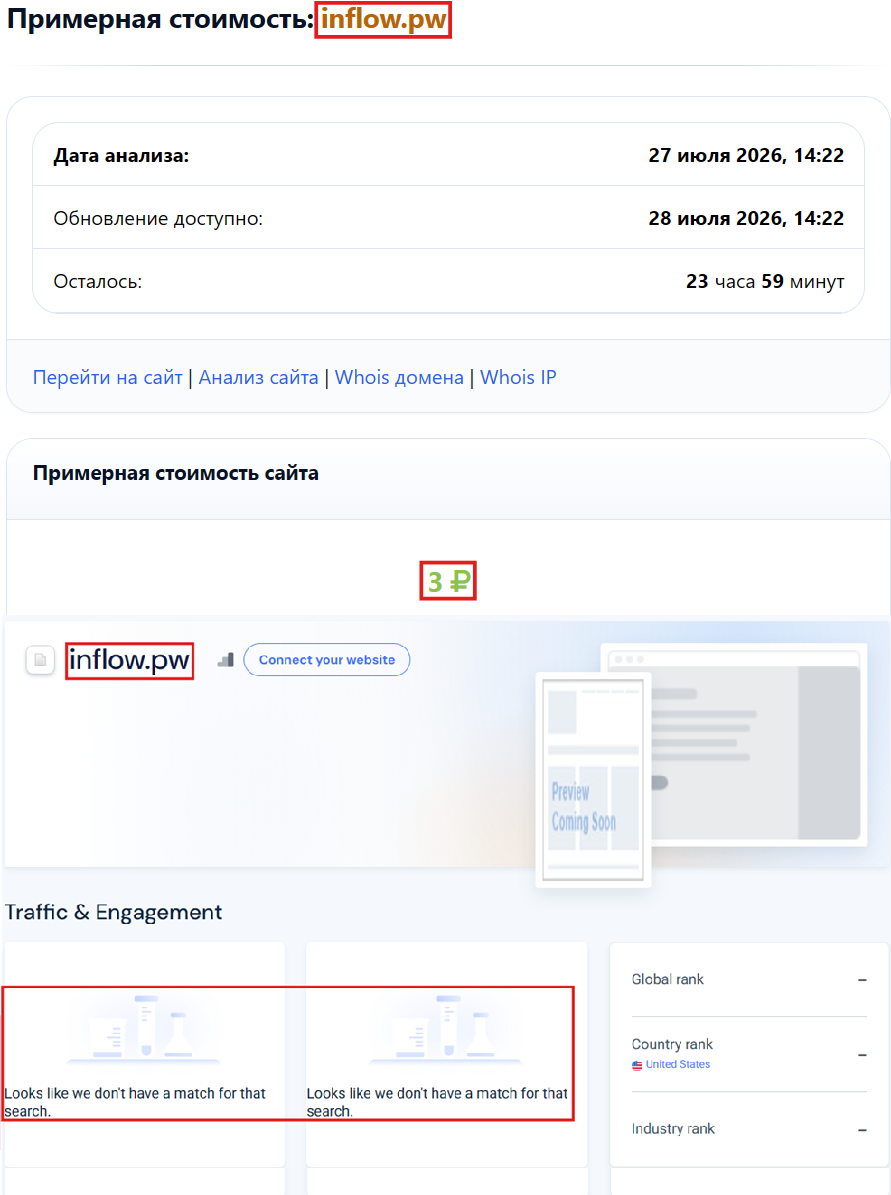Screen dimensions: 891x1195
Task: Click the 'Осталось:' label
Action: pyautogui.click(x=98, y=282)
